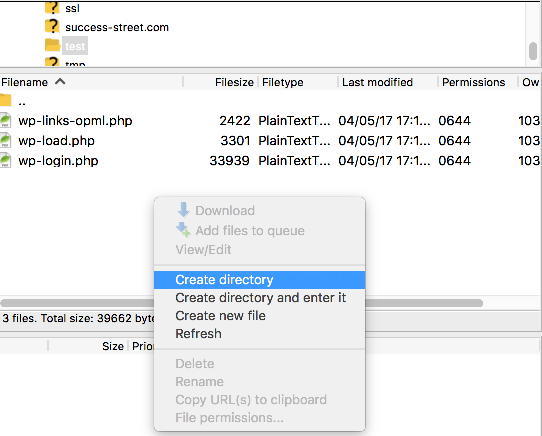Click File permissions... menu entry
Screen dimensions: 542x436
[x=259, y=418]
